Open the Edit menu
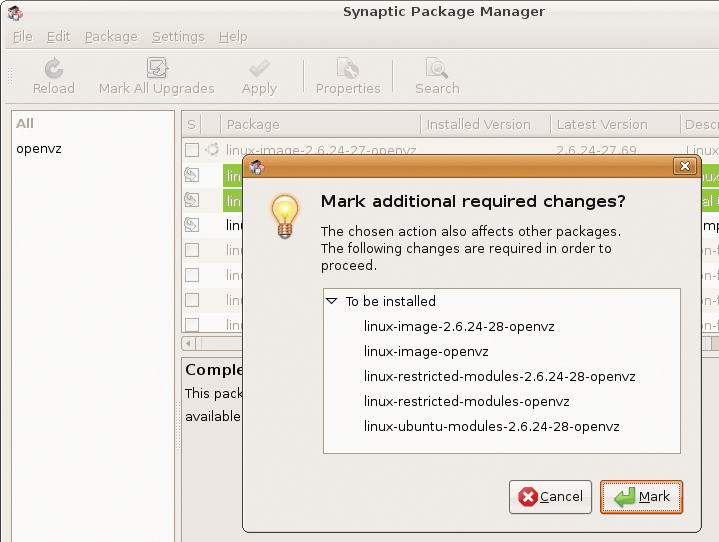This screenshot has height=542, width=719. click(58, 37)
